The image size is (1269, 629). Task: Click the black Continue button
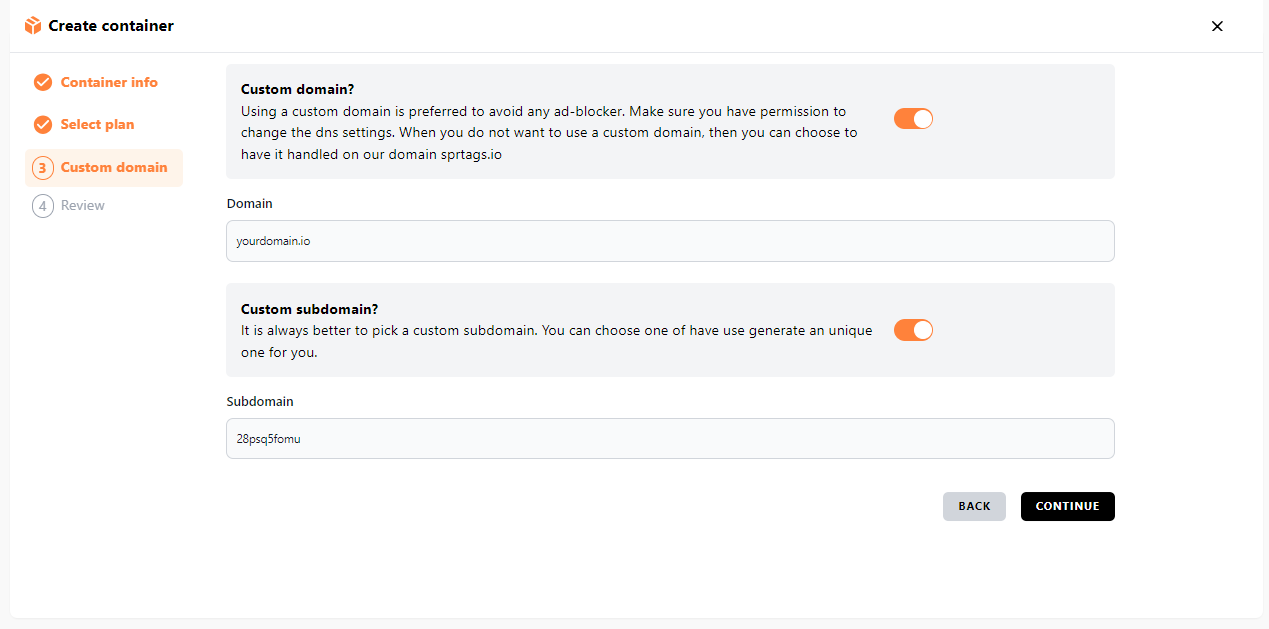(x=1067, y=506)
